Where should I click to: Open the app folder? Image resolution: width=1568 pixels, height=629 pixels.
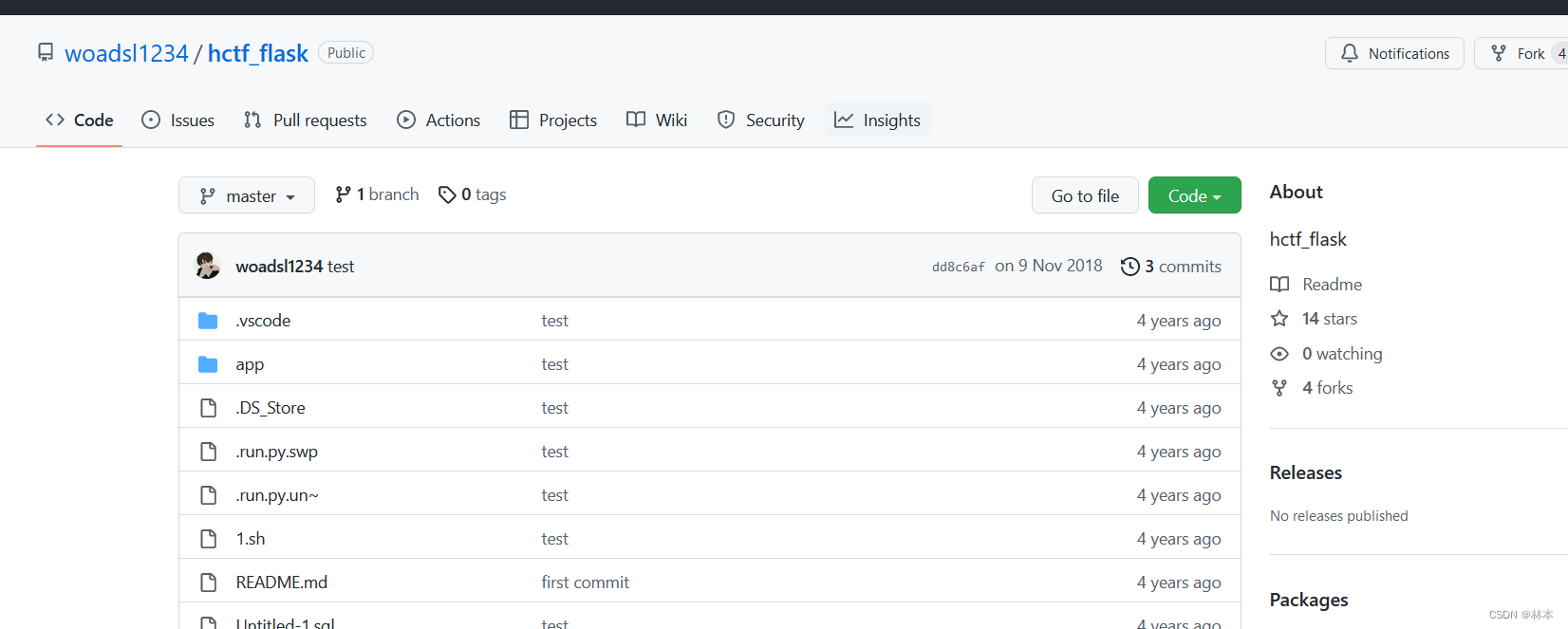250,364
